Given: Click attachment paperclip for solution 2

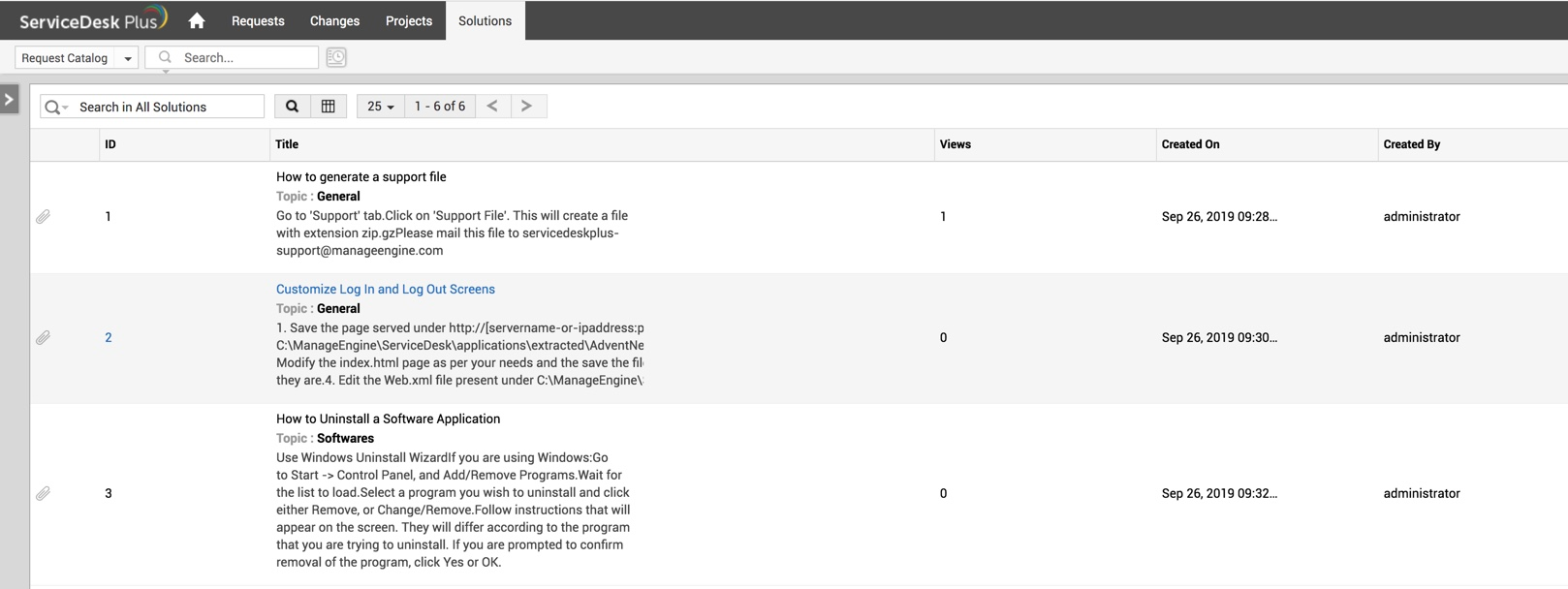Looking at the screenshot, I should click(44, 337).
